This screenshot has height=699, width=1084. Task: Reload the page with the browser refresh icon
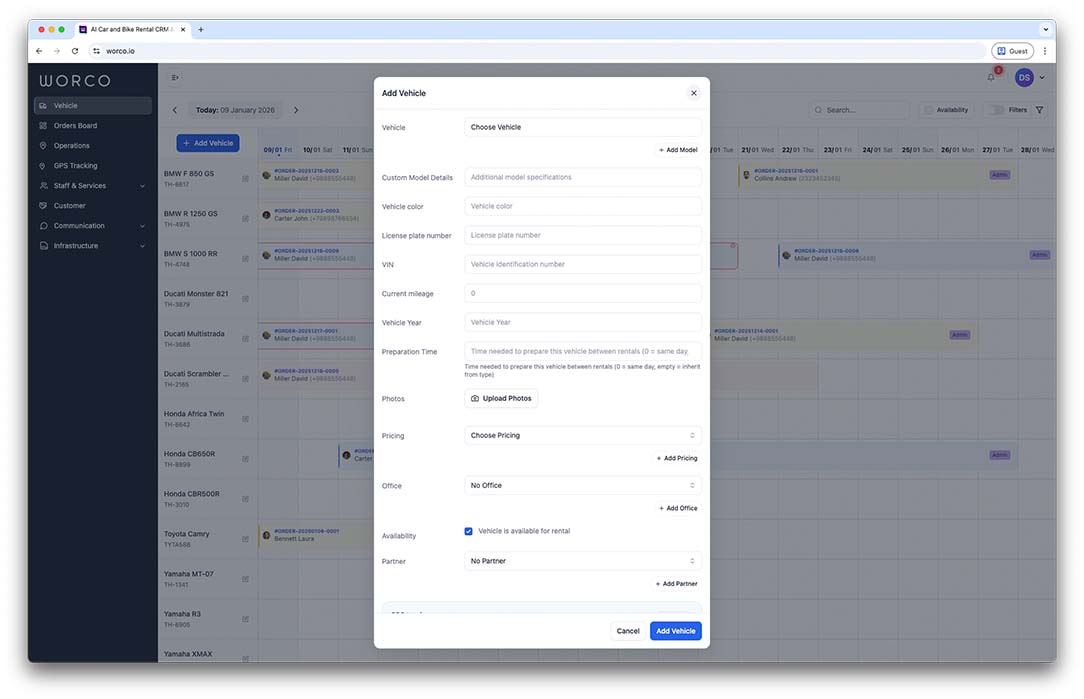click(x=75, y=51)
